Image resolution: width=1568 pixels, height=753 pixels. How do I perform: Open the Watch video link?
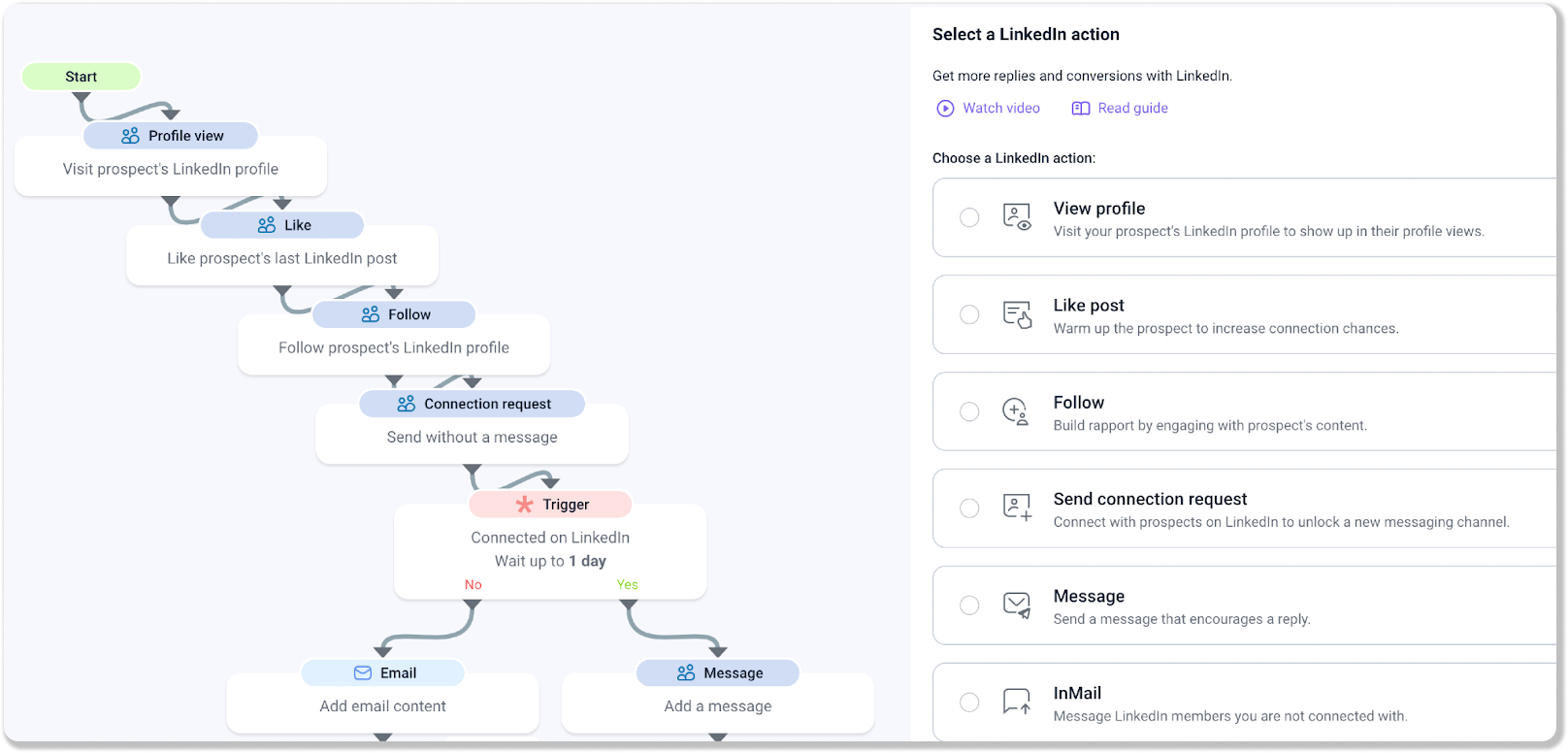coord(988,108)
